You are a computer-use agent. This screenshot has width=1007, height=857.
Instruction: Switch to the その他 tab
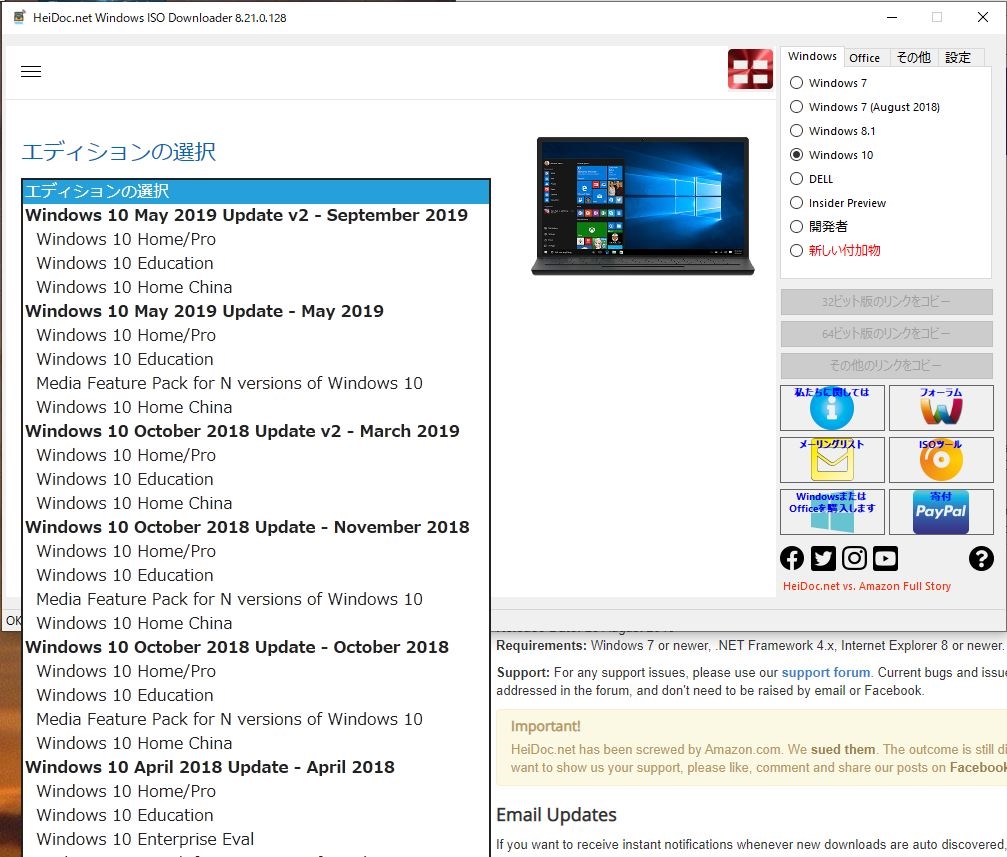(913, 58)
